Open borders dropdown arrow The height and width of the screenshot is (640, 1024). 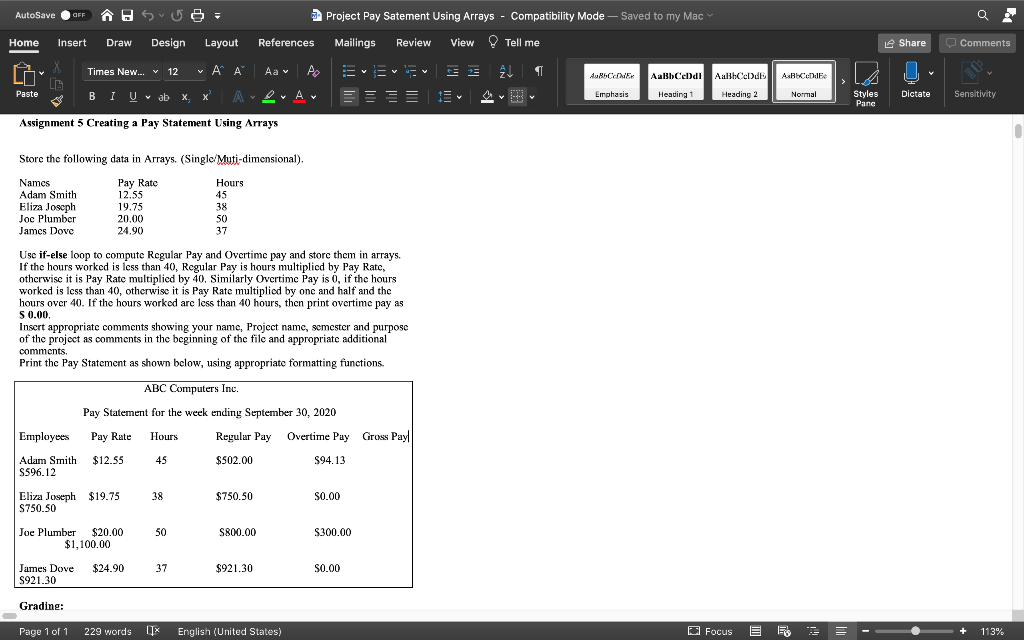532,97
